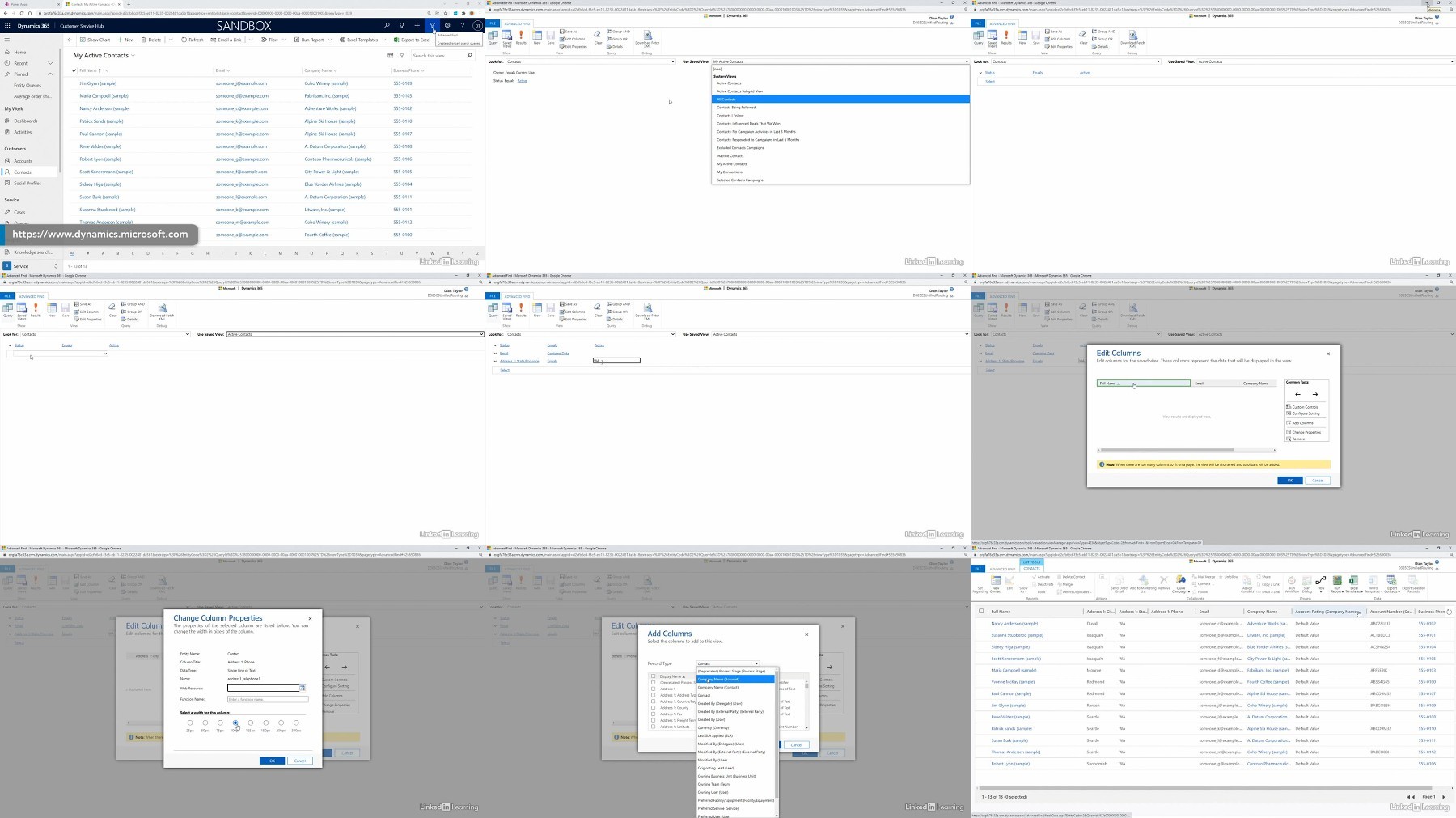Click the lightbulb assistant icon in SANDBOX header
This screenshot has height=818, width=1456.
[402, 25]
